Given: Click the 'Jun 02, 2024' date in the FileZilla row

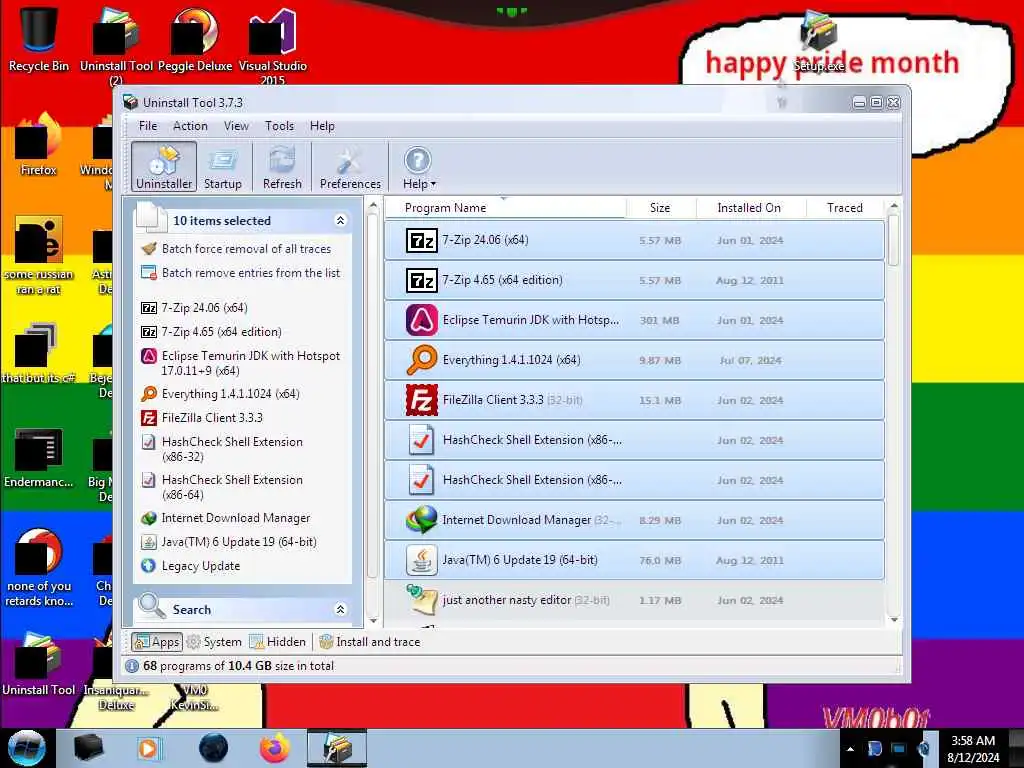Looking at the screenshot, I should tap(750, 400).
